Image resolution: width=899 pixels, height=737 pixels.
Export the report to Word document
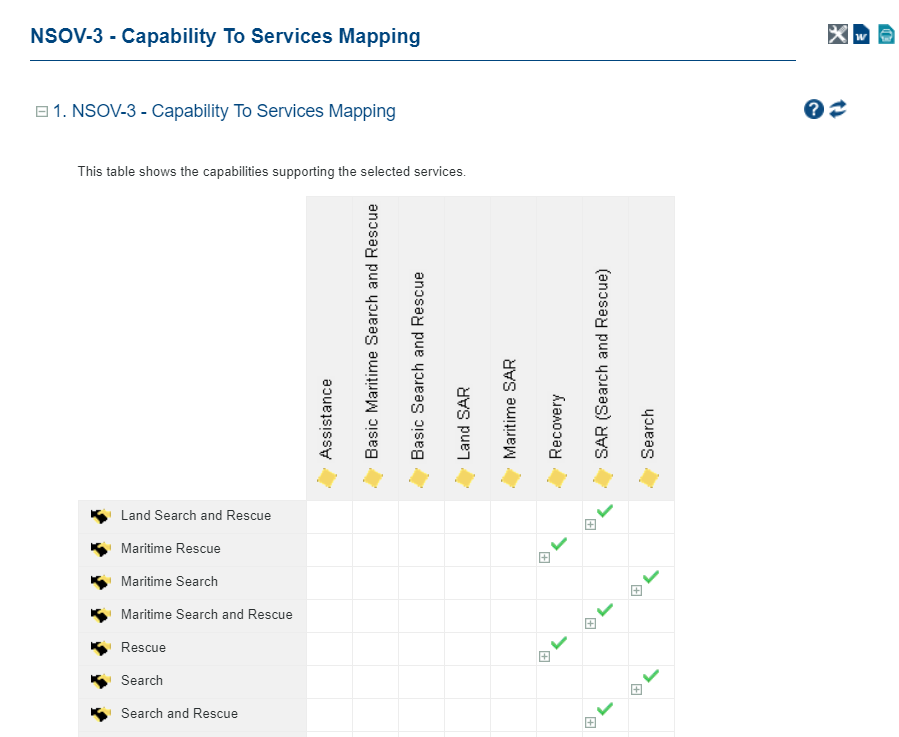(x=862, y=35)
